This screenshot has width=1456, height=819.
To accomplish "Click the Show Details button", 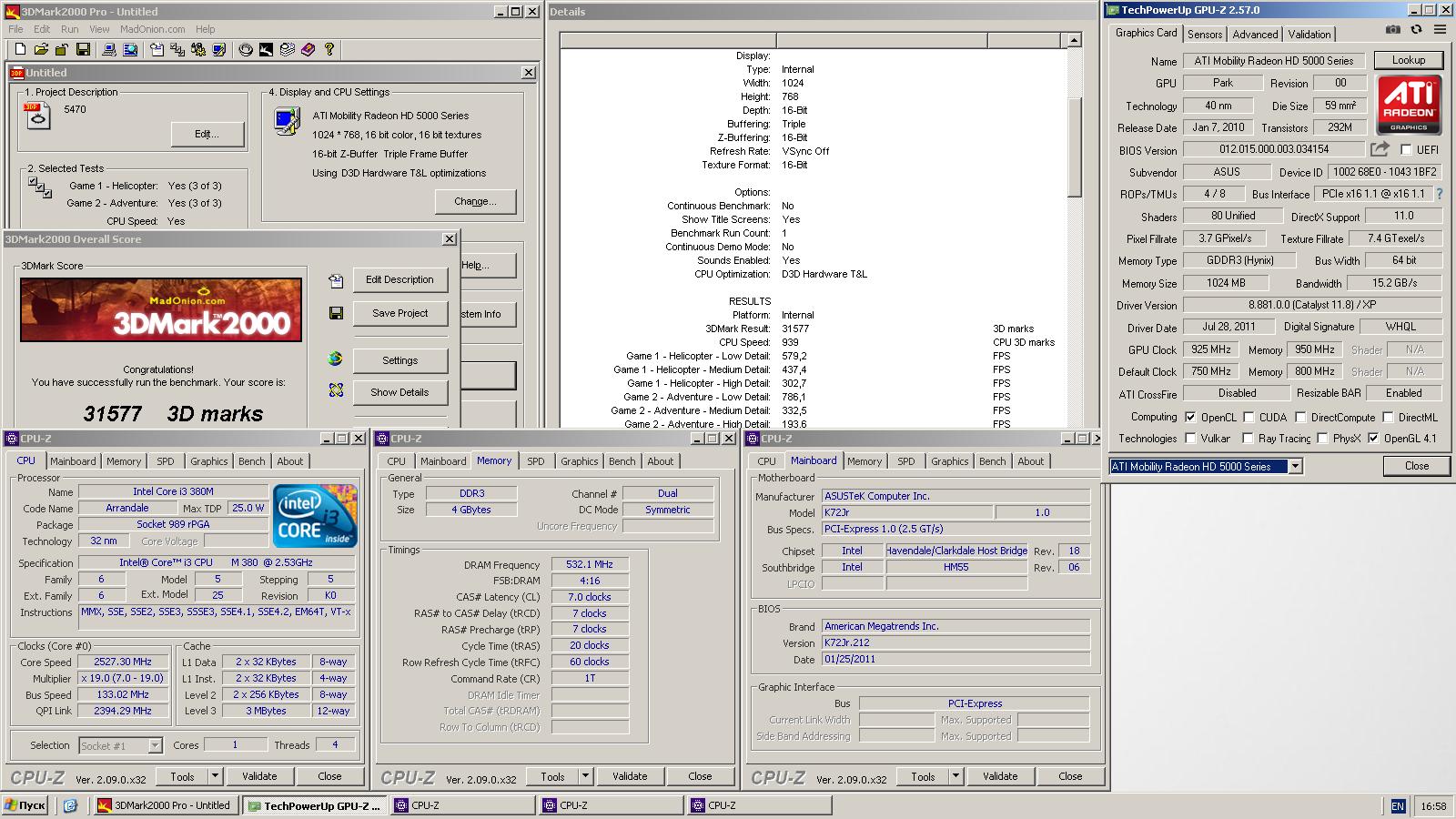I will pos(399,392).
